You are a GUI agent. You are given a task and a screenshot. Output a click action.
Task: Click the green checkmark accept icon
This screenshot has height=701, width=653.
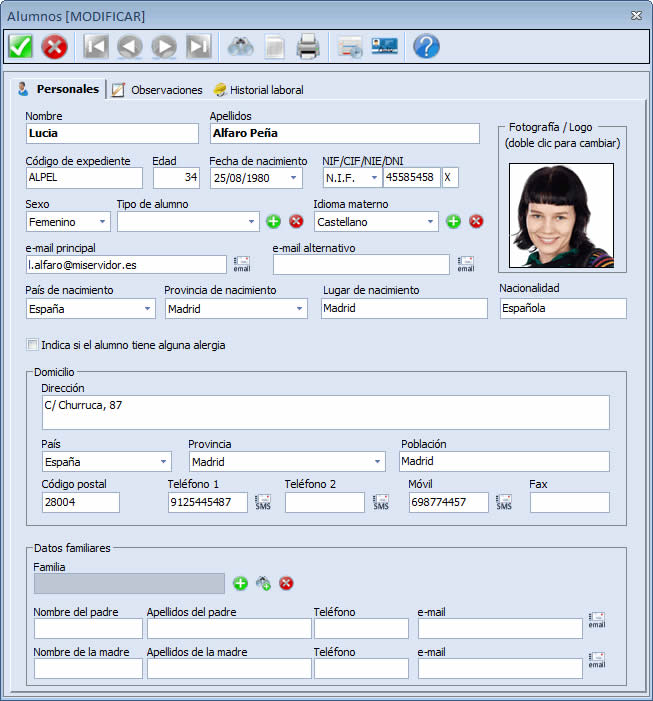click(20, 46)
